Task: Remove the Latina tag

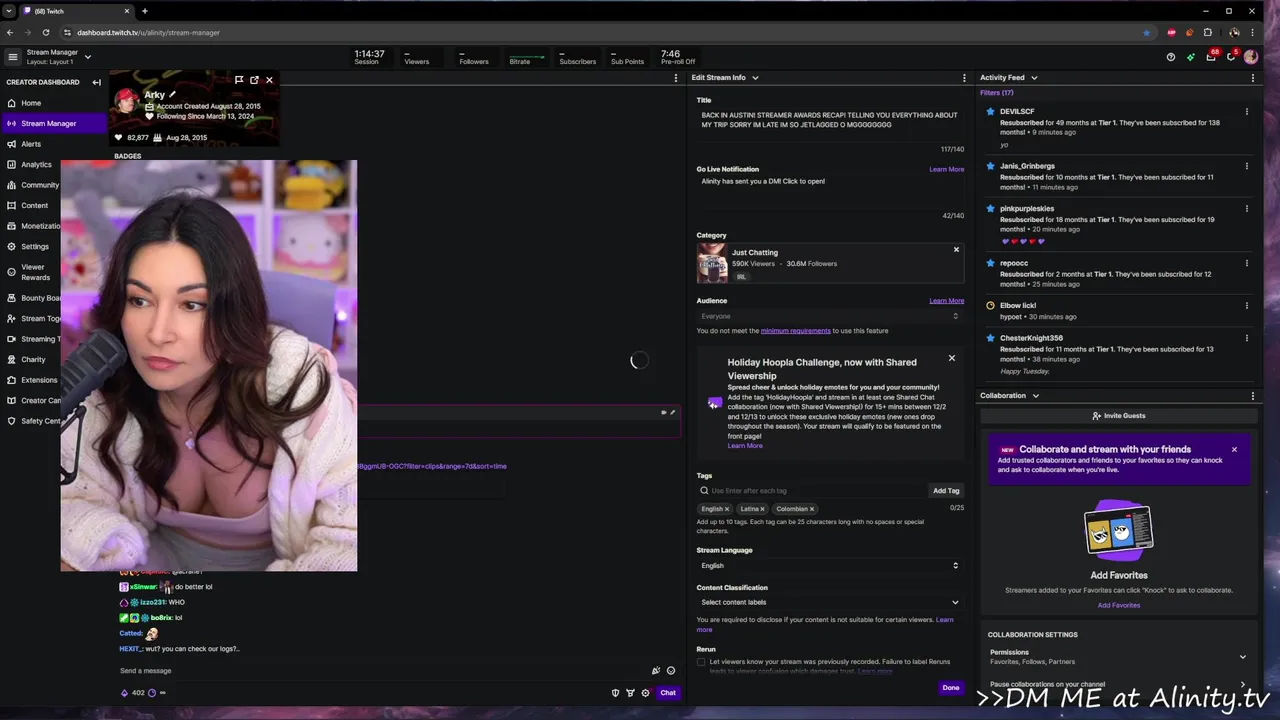Action: [762, 509]
